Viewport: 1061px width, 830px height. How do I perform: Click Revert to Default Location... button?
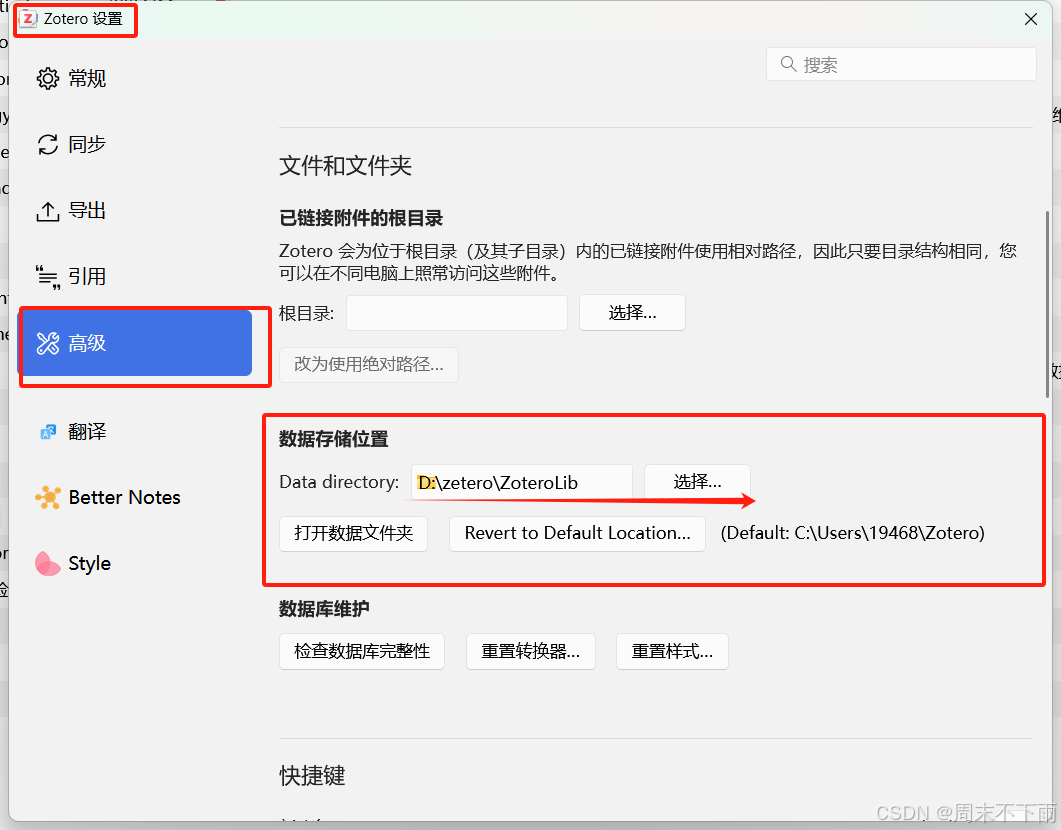(577, 534)
